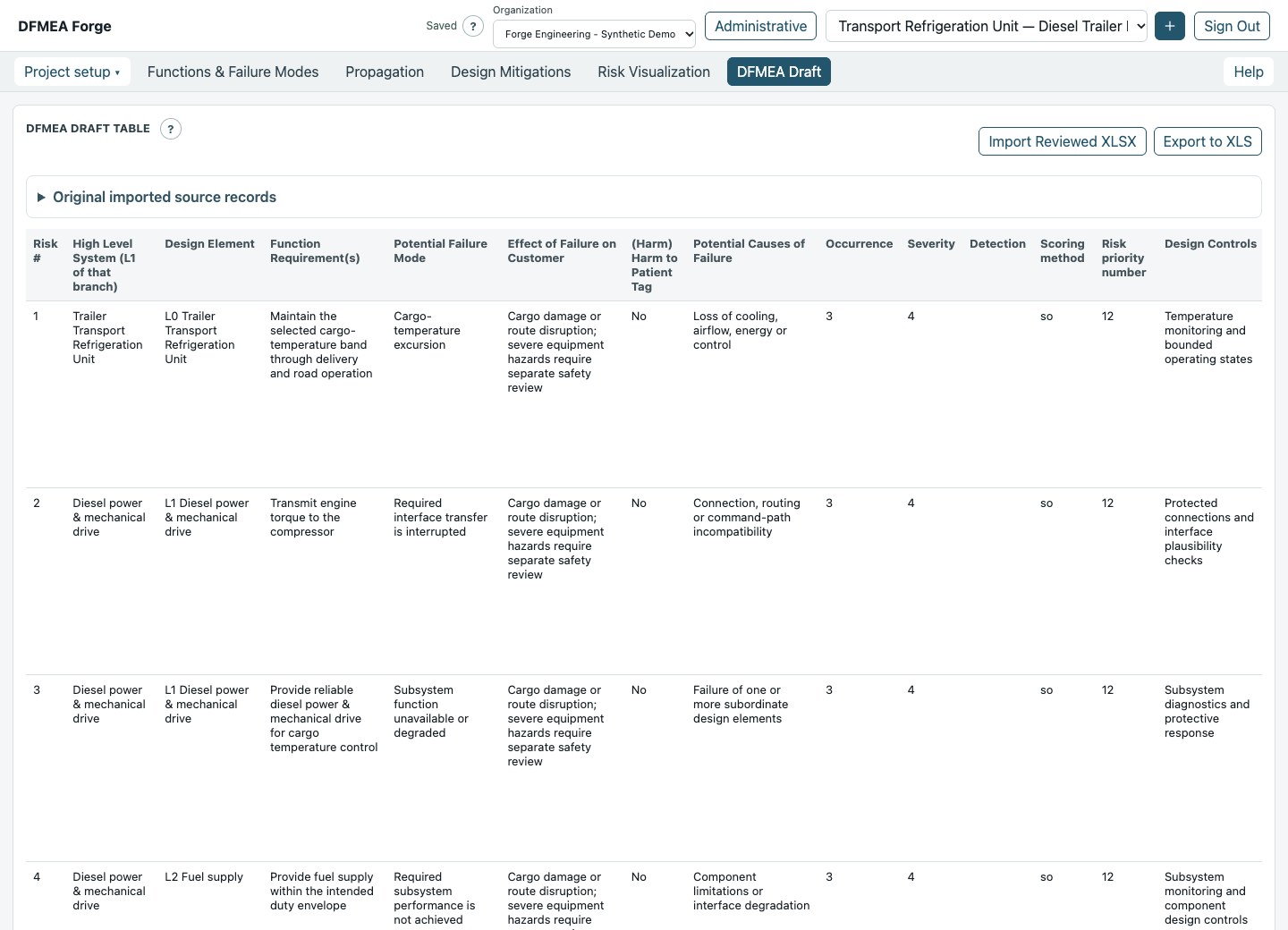Click the DFMEA Forge app title
1288x930 pixels.
(64, 26)
